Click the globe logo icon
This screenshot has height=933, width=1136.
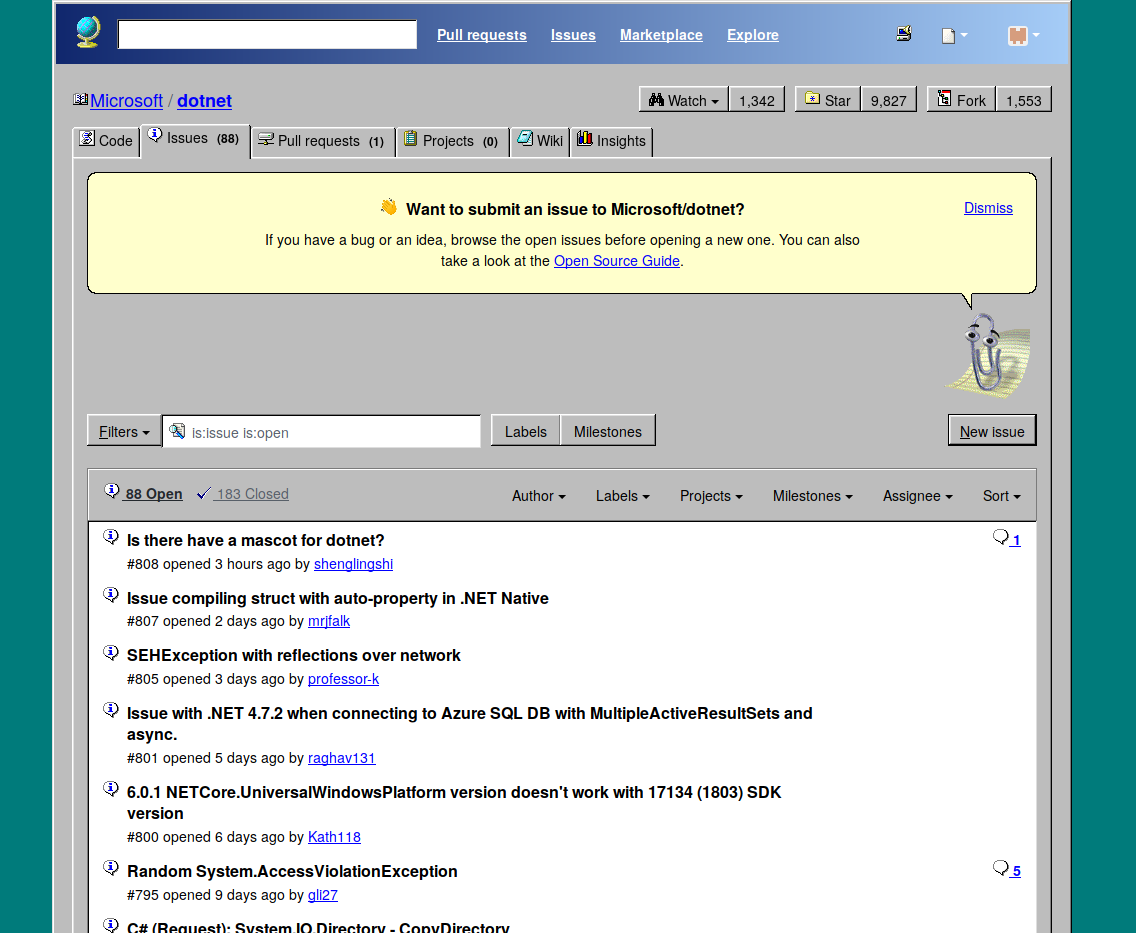88,33
